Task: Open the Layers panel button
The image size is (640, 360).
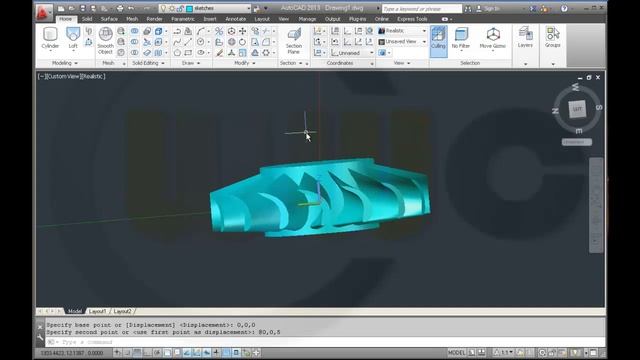Action: pyautogui.click(x=525, y=38)
